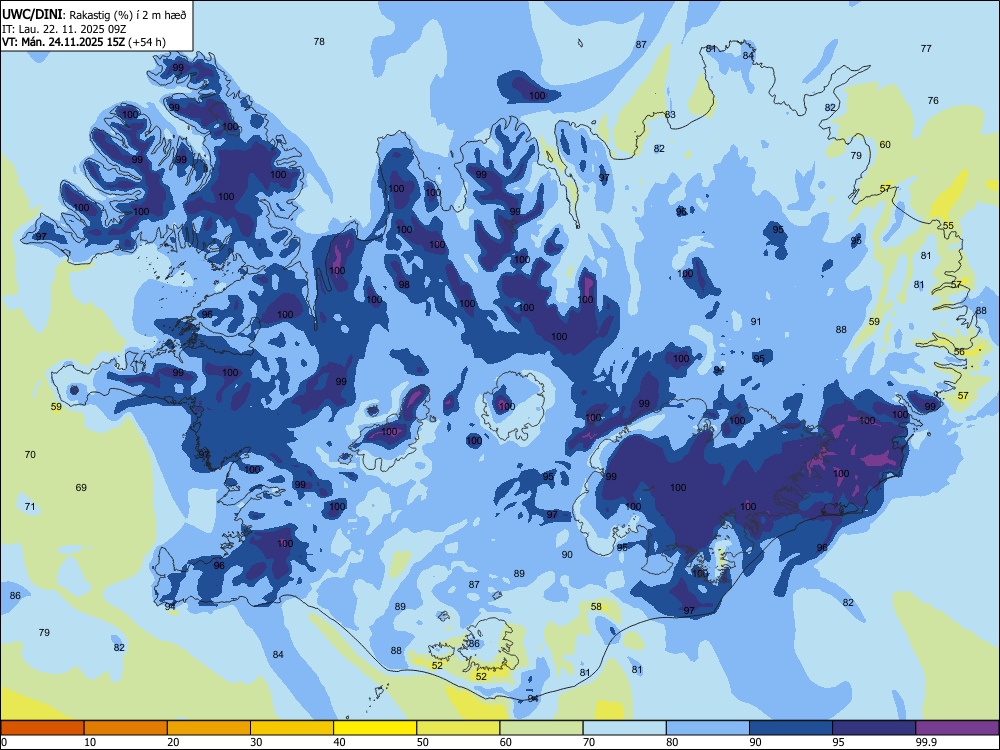This screenshot has height=750, width=1000.
Task: Click the '58' humidity value on the map
Action: [596, 607]
